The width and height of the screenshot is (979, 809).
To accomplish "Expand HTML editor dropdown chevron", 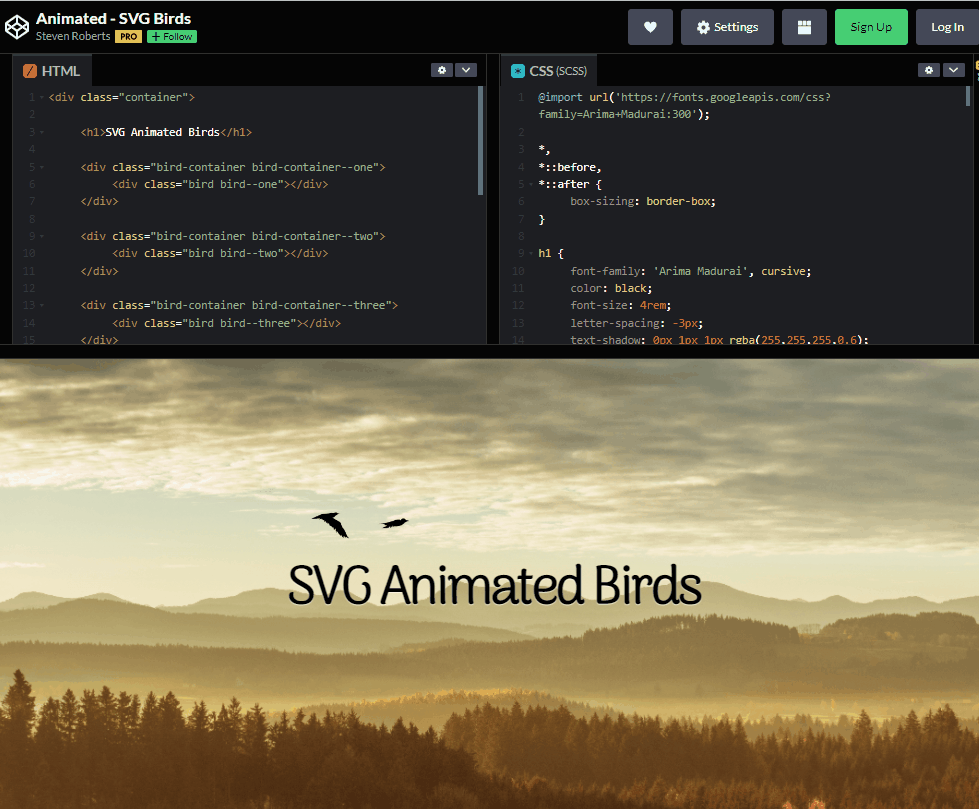I will (x=466, y=70).
